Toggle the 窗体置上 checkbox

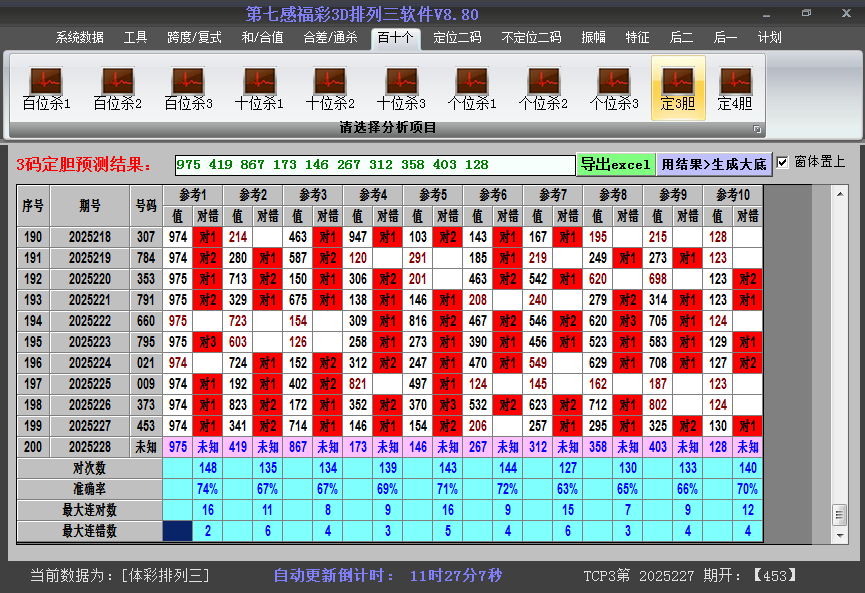783,162
